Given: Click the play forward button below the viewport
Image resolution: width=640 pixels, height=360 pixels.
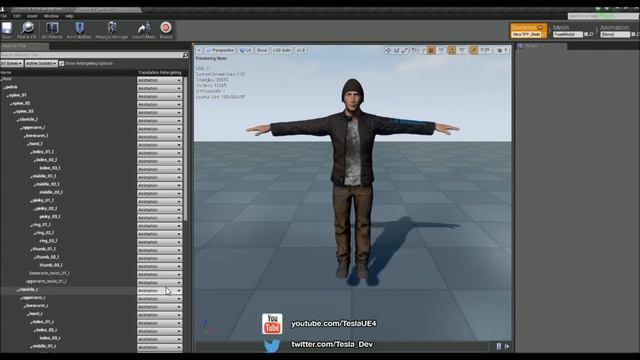Looking at the screenshot, I should 507,347.
